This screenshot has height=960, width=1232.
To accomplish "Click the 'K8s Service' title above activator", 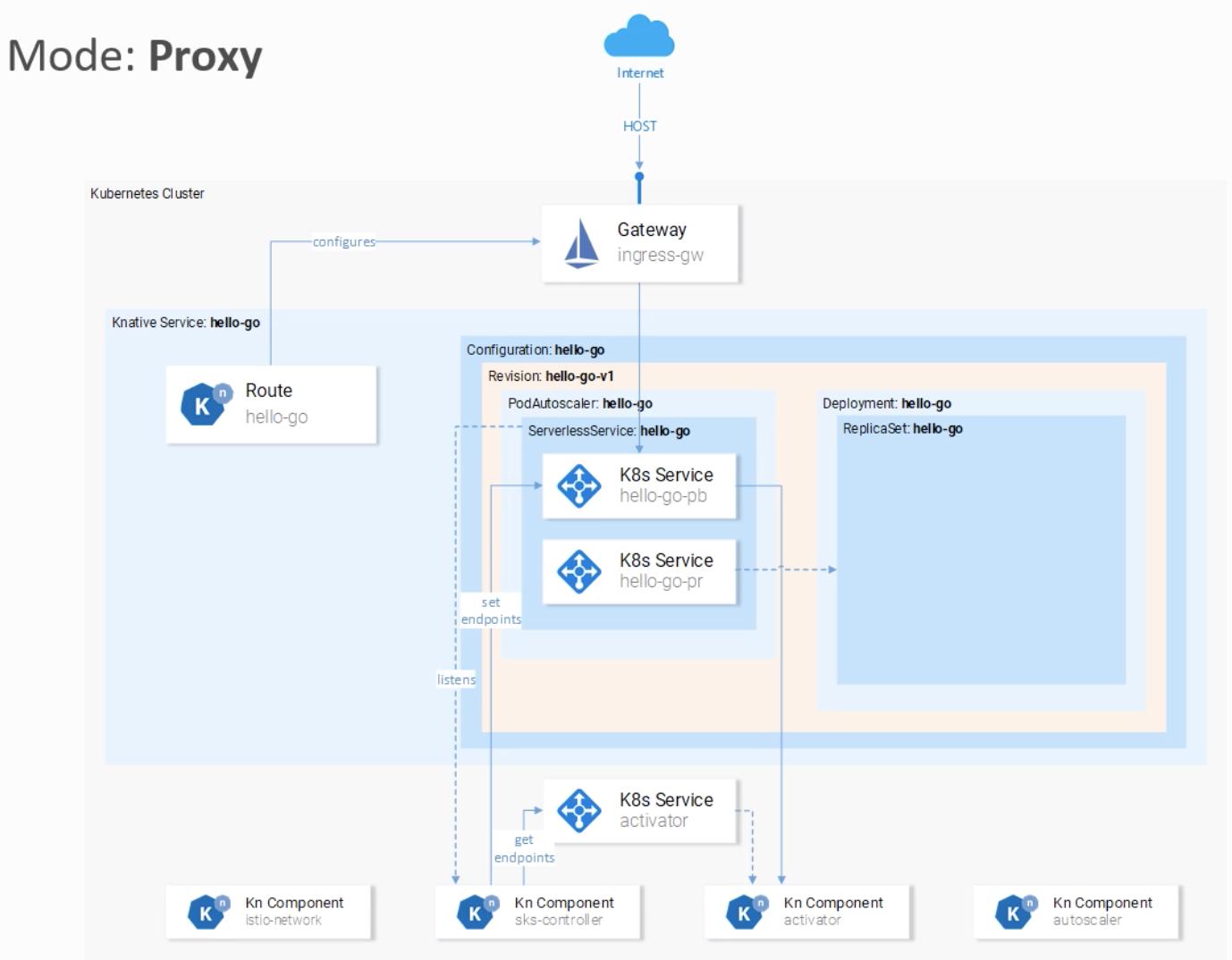I will (x=666, y=800).
